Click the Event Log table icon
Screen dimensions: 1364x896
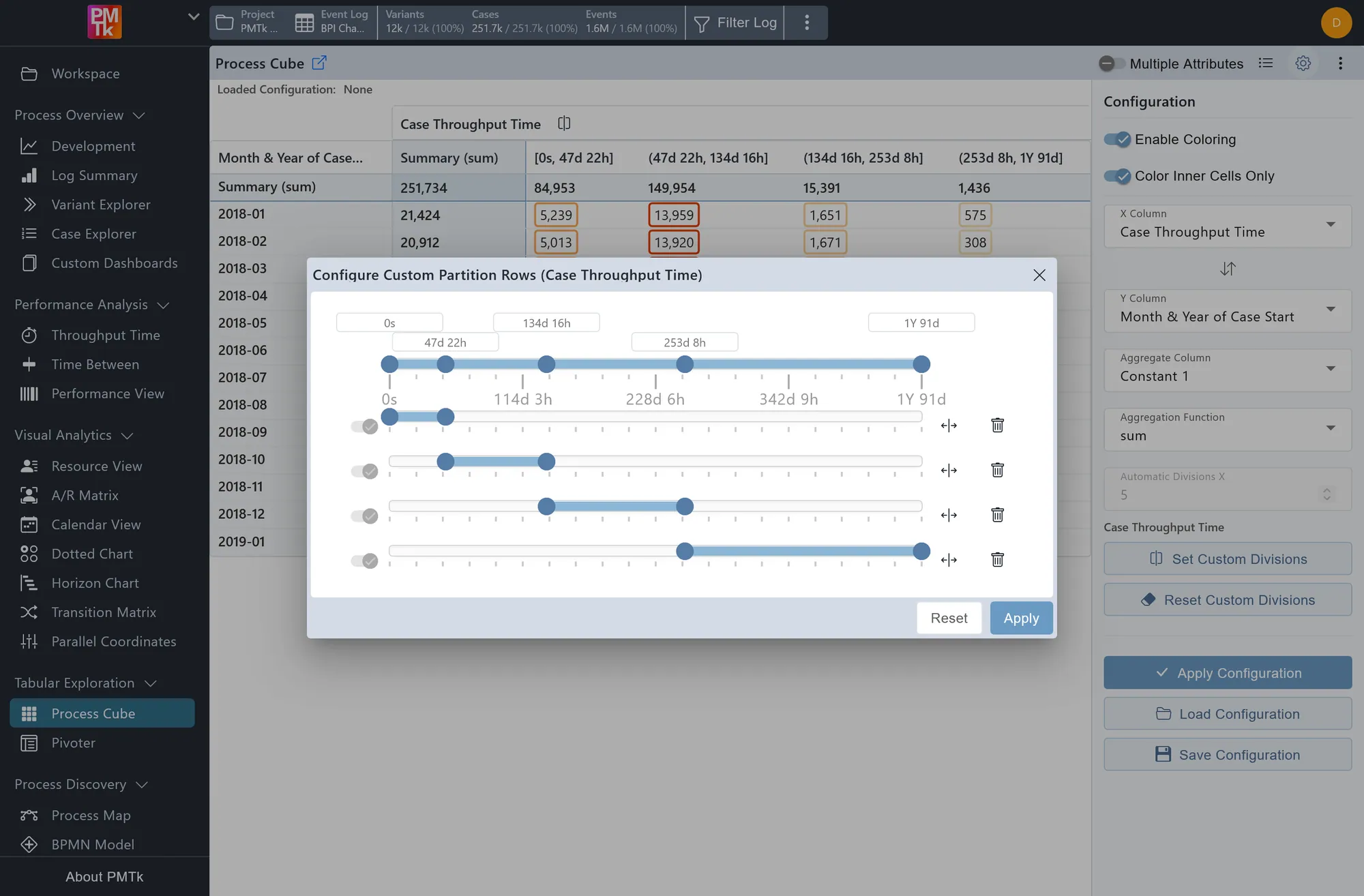[x=304, y=23]
